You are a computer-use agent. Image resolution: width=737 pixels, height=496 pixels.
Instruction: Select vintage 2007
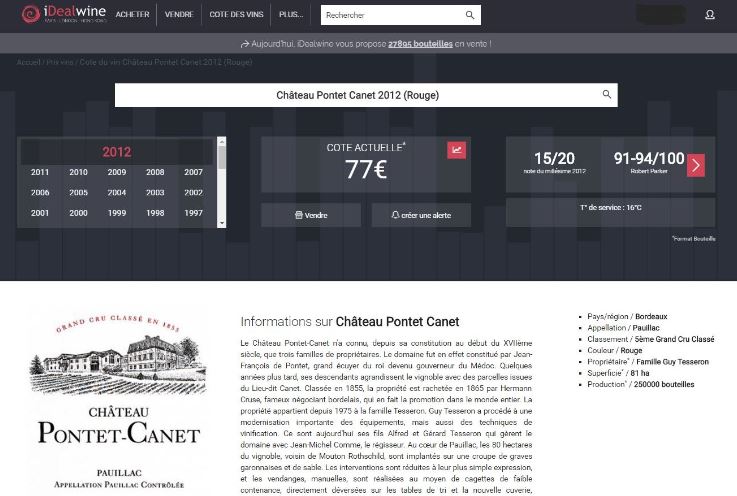[193, 172]
